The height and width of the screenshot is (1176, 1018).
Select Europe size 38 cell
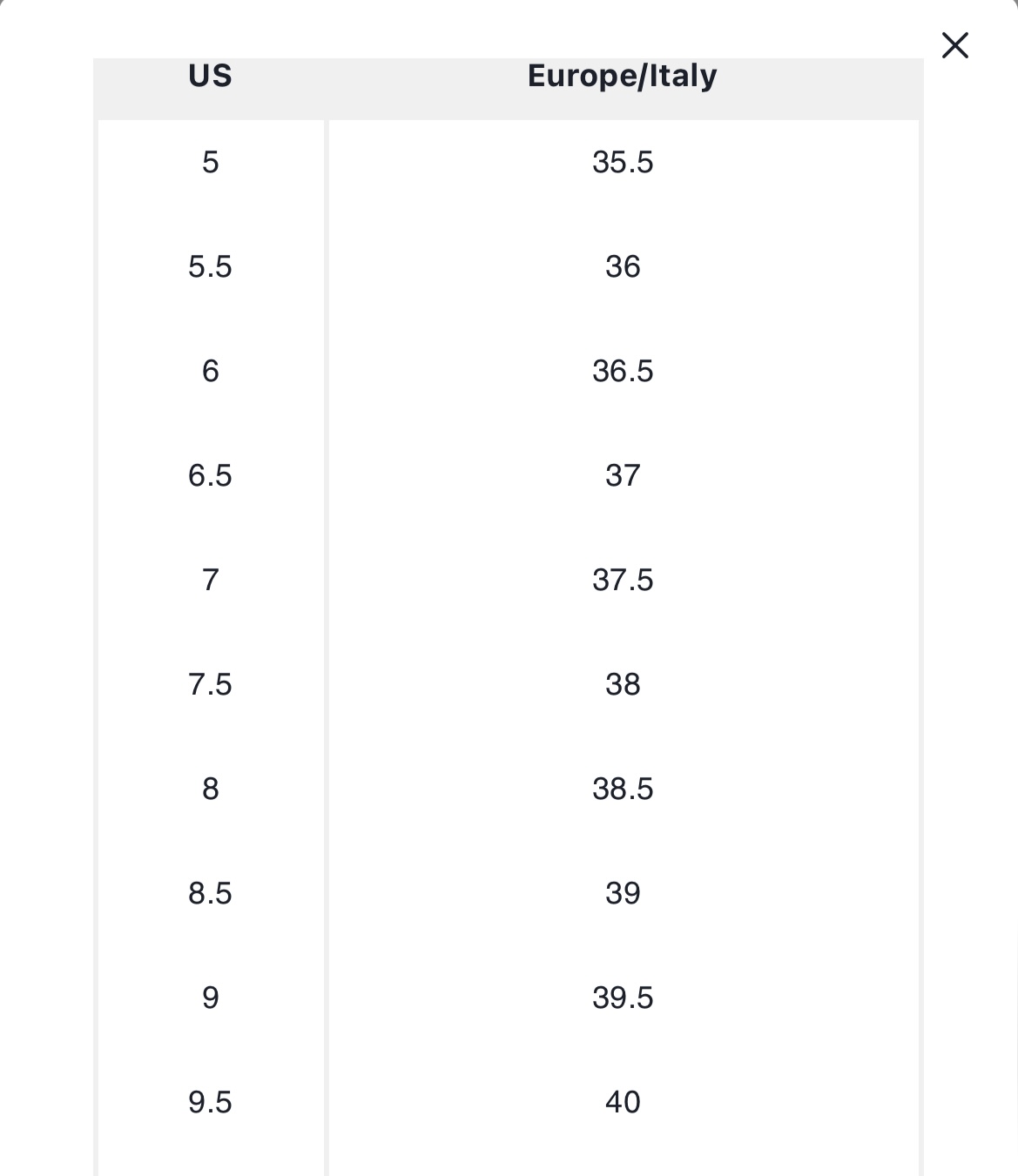point(624,684)
